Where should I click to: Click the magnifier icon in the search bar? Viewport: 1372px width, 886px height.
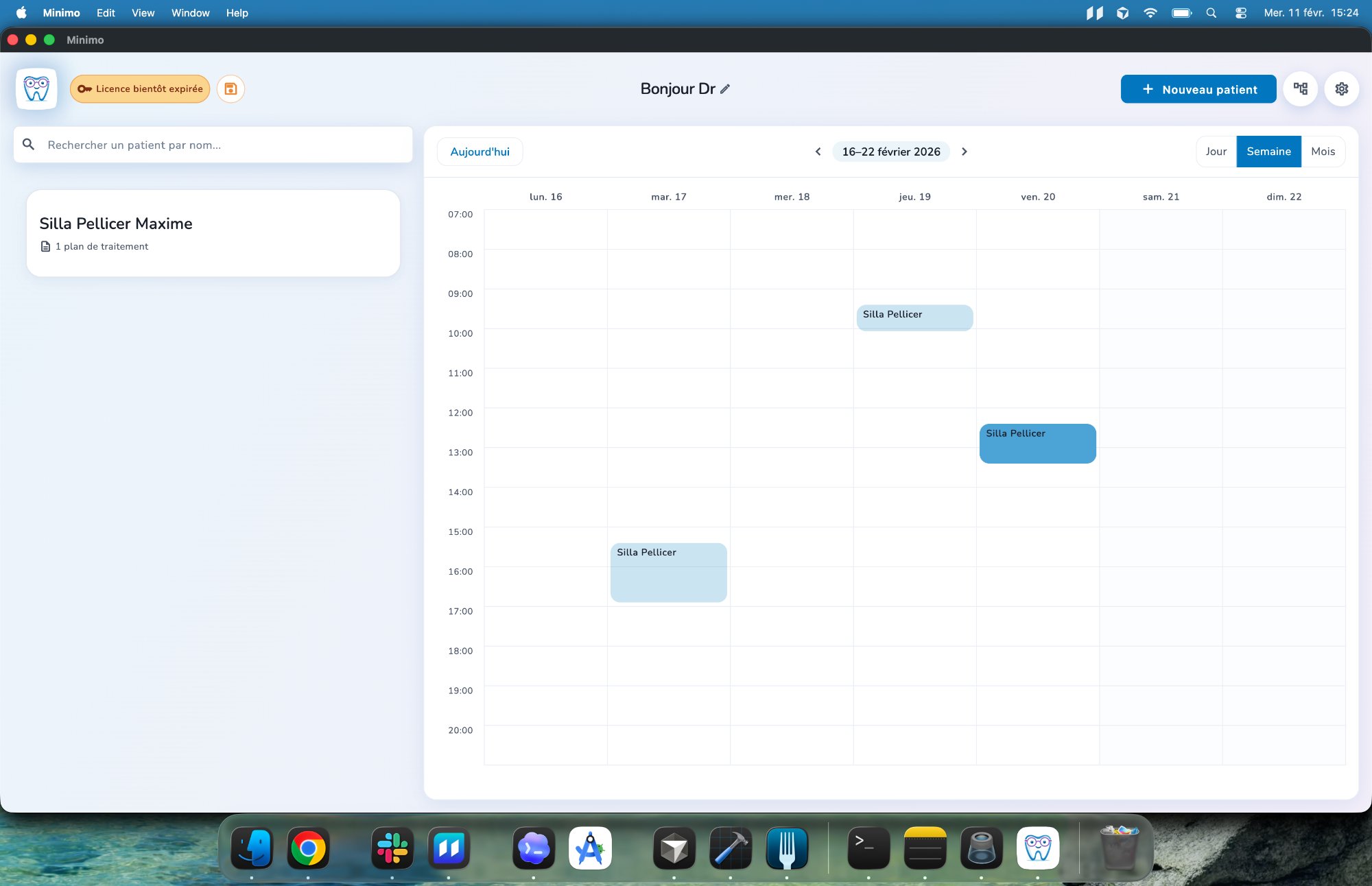(29, 144)
